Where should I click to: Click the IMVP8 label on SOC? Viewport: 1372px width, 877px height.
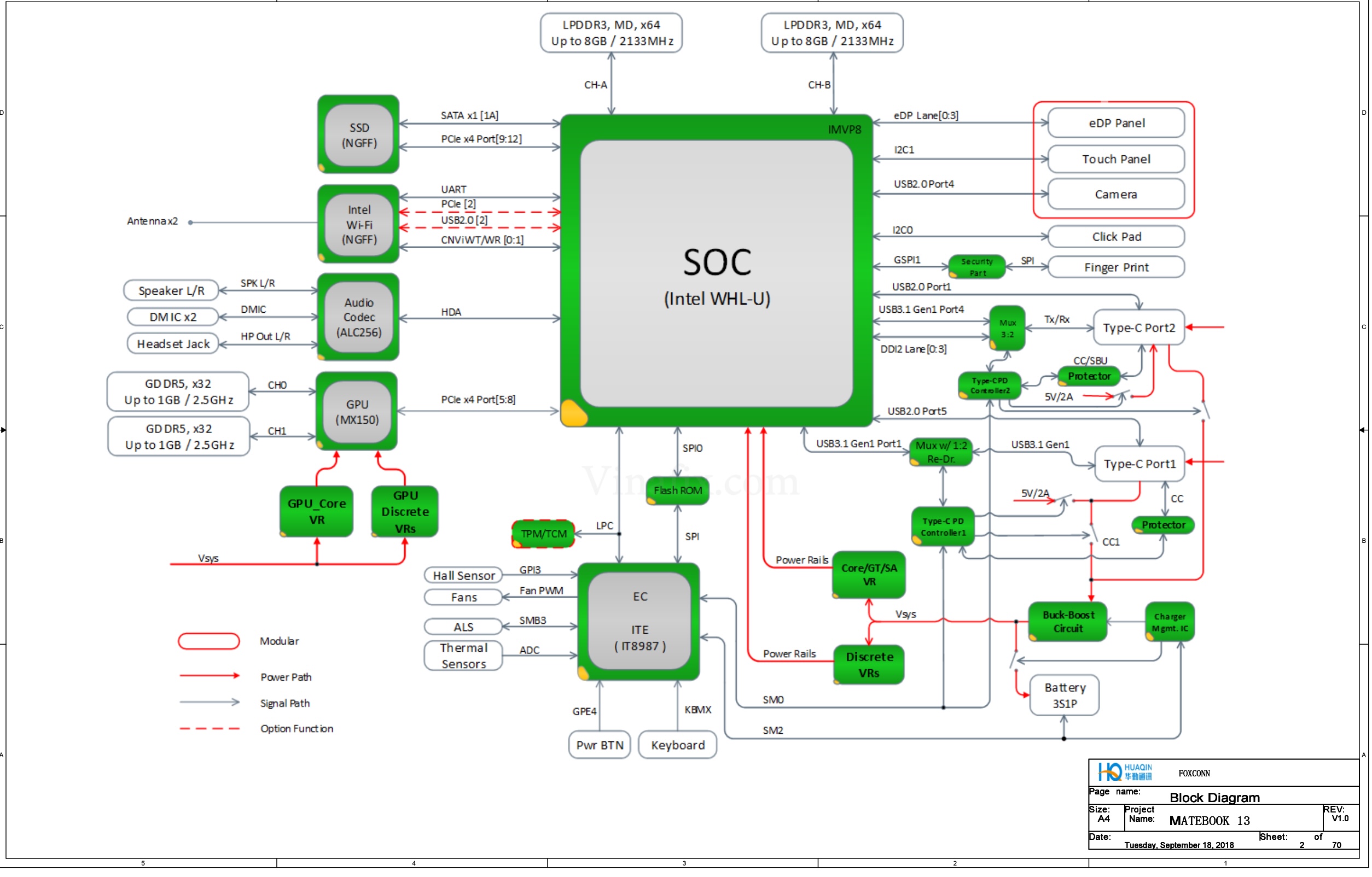click(845, 130)
